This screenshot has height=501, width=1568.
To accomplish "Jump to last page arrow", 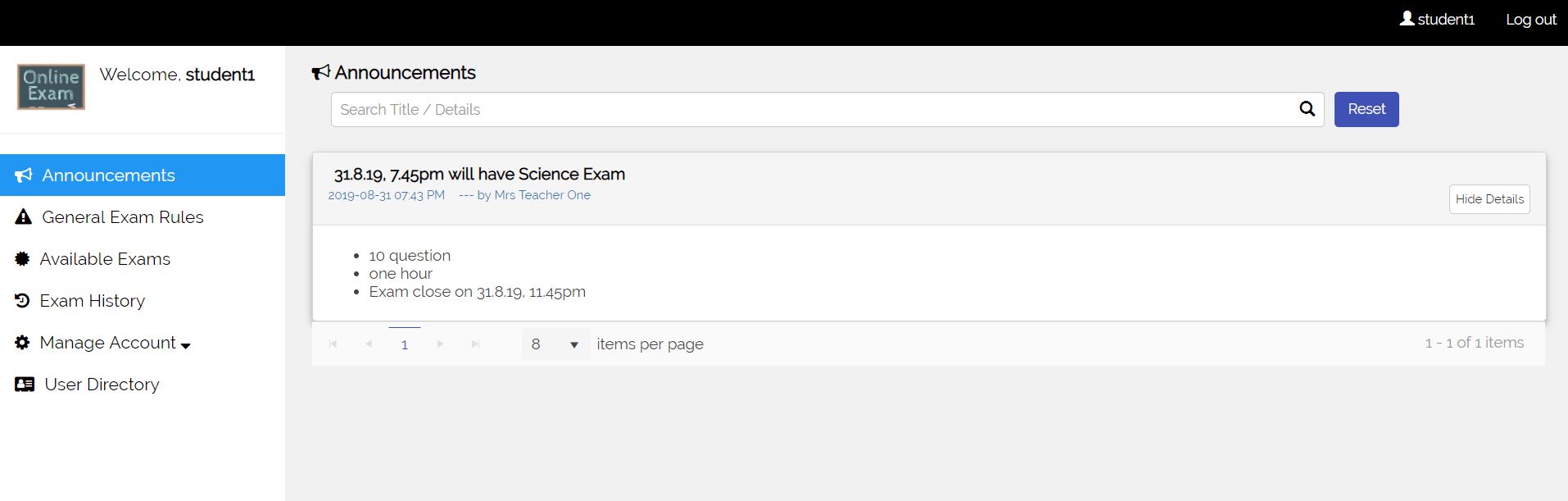I will pyautogui.click(x=475, y=344).
